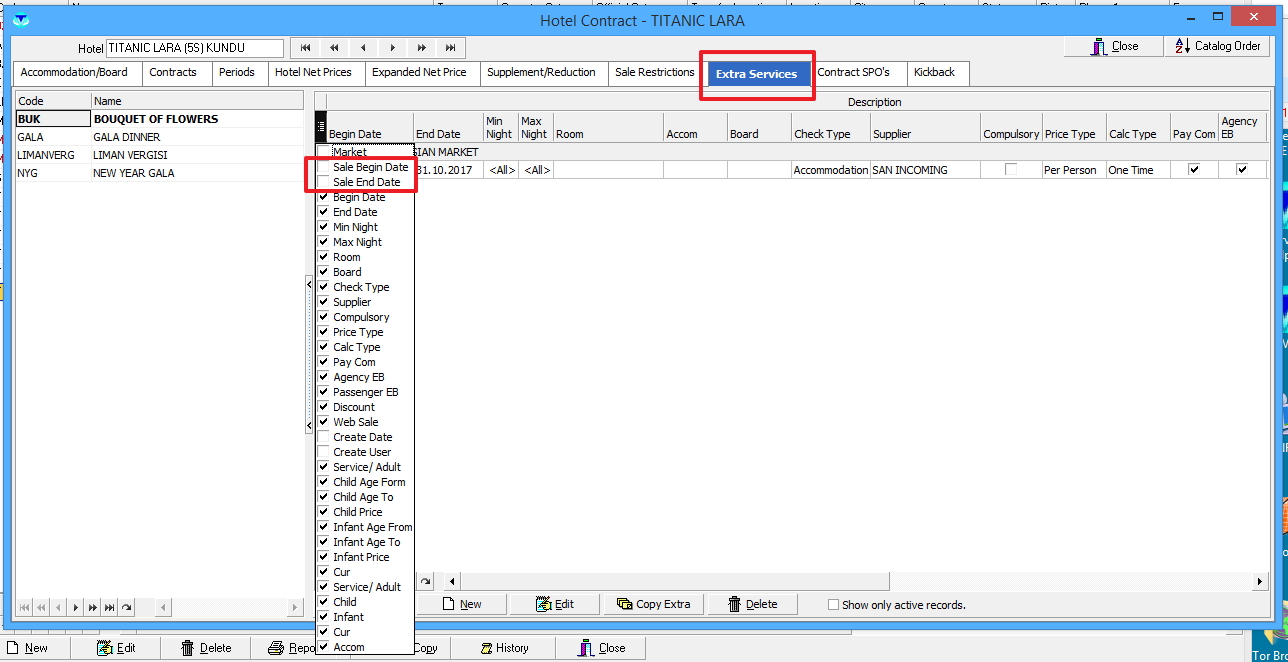Screen dimensions: 1288x662
Task: Jump to last hotel record in top navigator
Action: tap(451, 48)
